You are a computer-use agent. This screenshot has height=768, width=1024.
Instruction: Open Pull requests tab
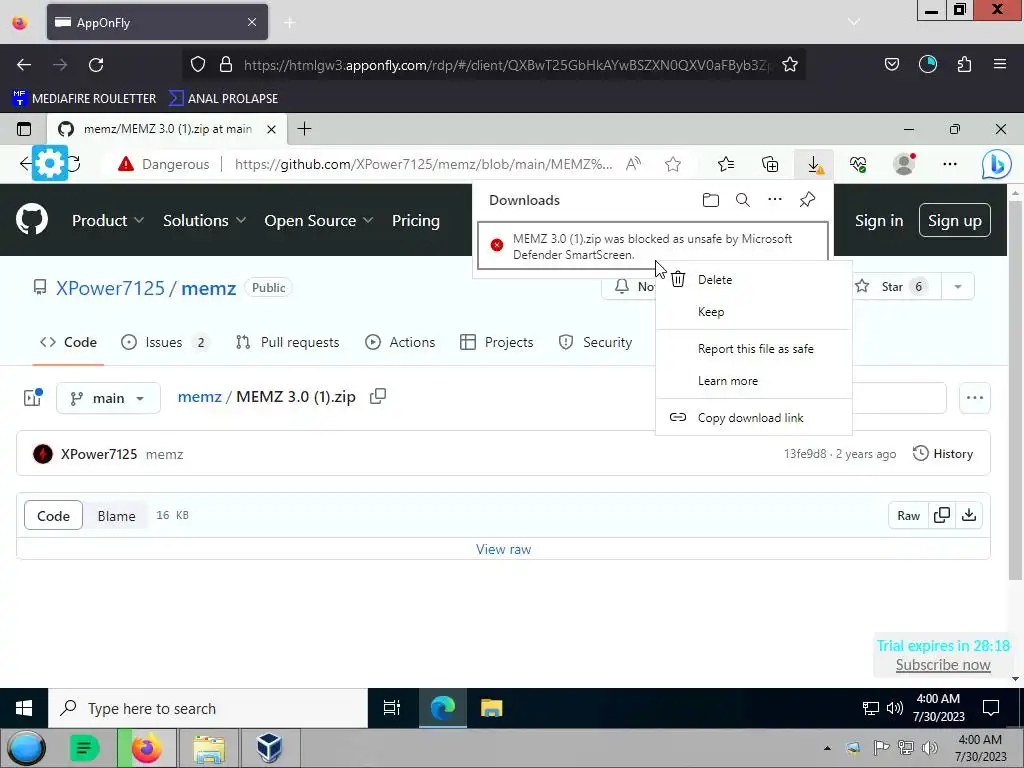tap(288, 342)
